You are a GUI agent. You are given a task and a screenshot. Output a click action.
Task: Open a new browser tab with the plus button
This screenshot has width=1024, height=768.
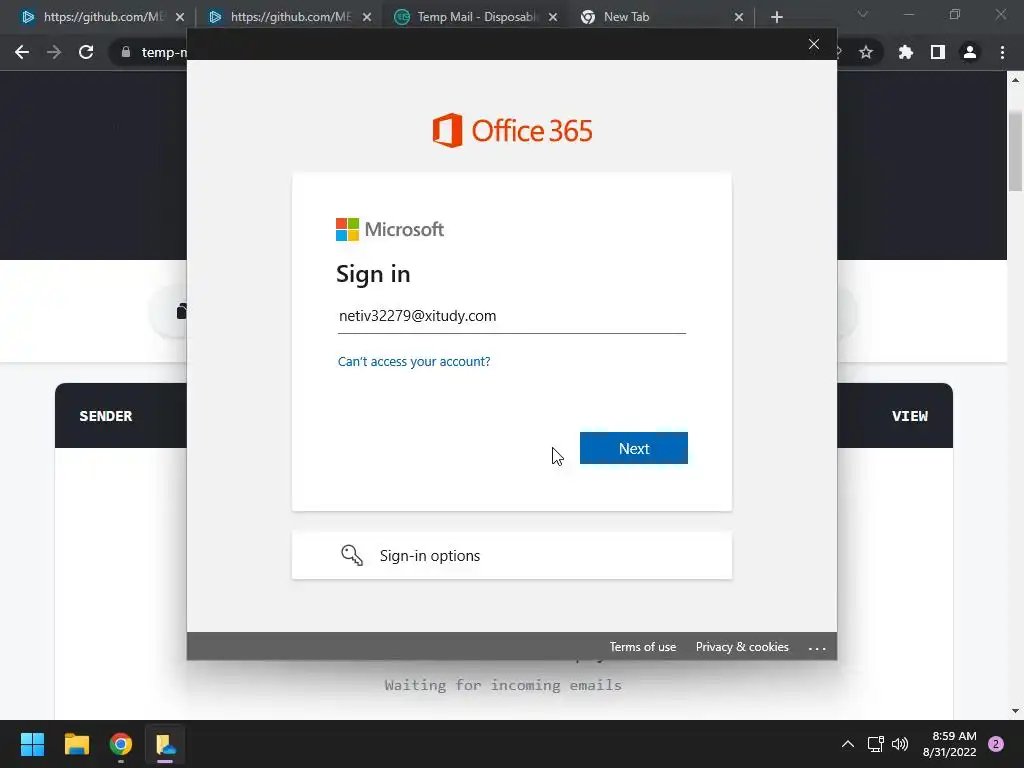(x=776, y=17)
